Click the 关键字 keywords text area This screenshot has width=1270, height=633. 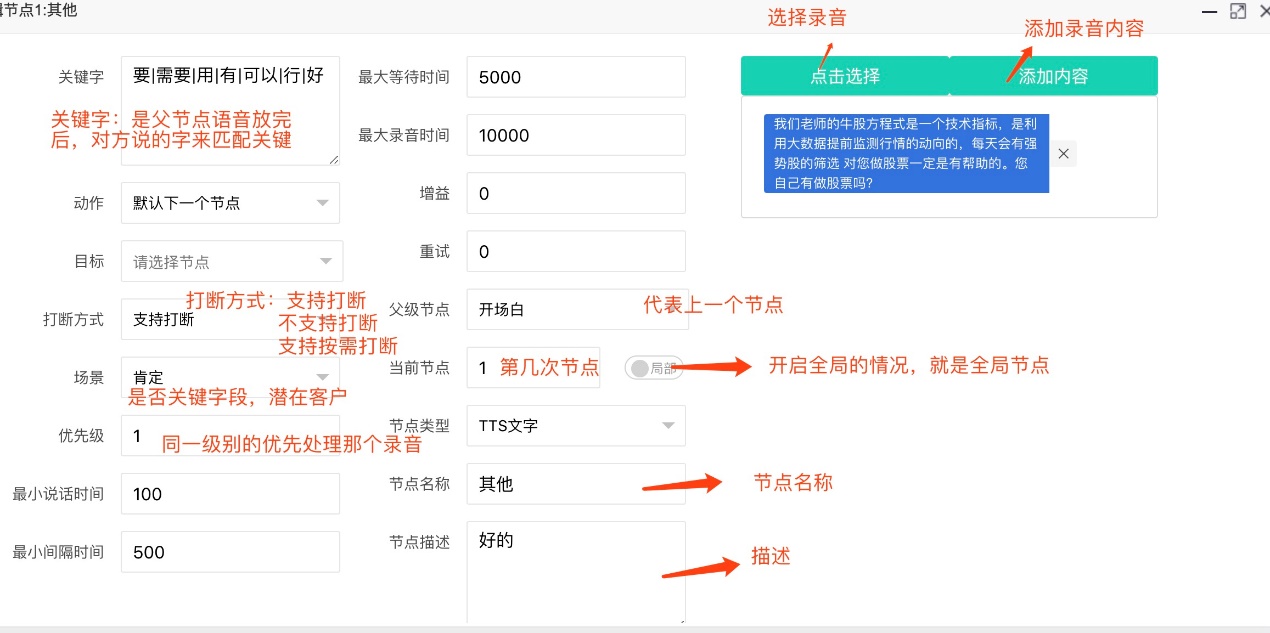pyautogui.click(x=230, y=110)
